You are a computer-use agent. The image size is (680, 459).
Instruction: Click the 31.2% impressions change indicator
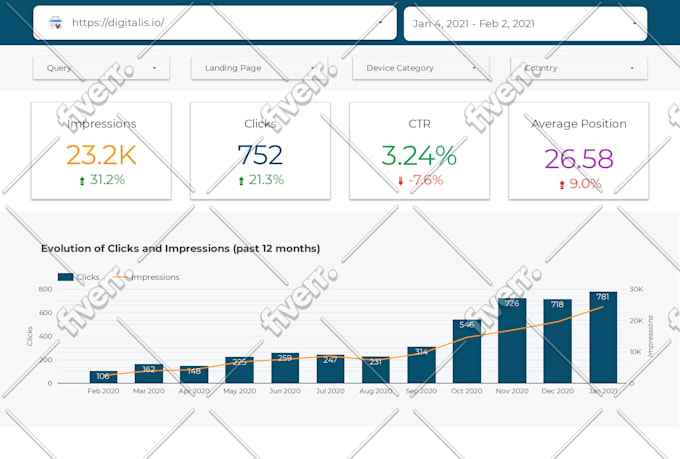(107, 180)
